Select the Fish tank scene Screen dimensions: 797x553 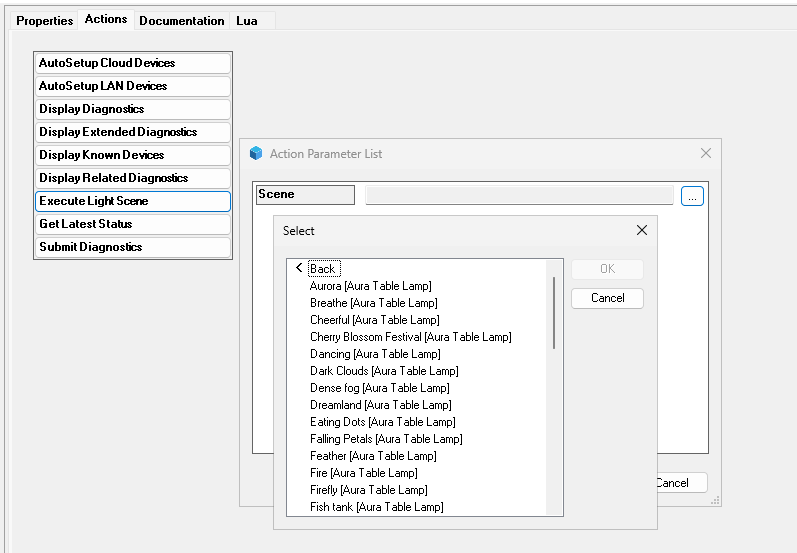pyautogui.click(x=376, y=507)
